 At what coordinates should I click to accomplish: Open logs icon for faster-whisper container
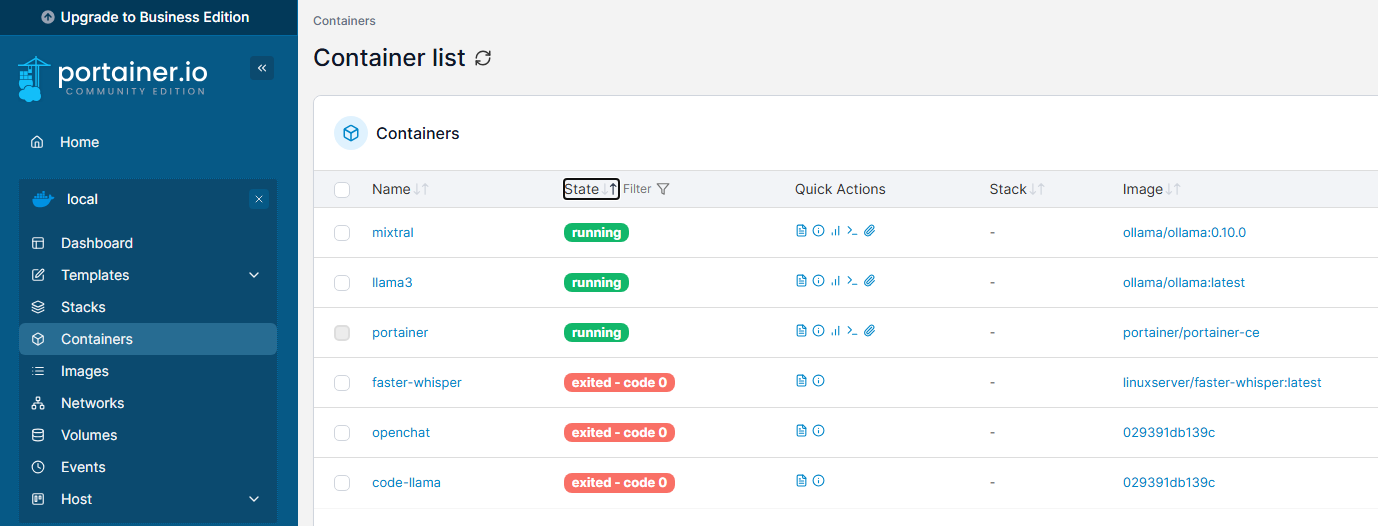[x=801, y=381]
